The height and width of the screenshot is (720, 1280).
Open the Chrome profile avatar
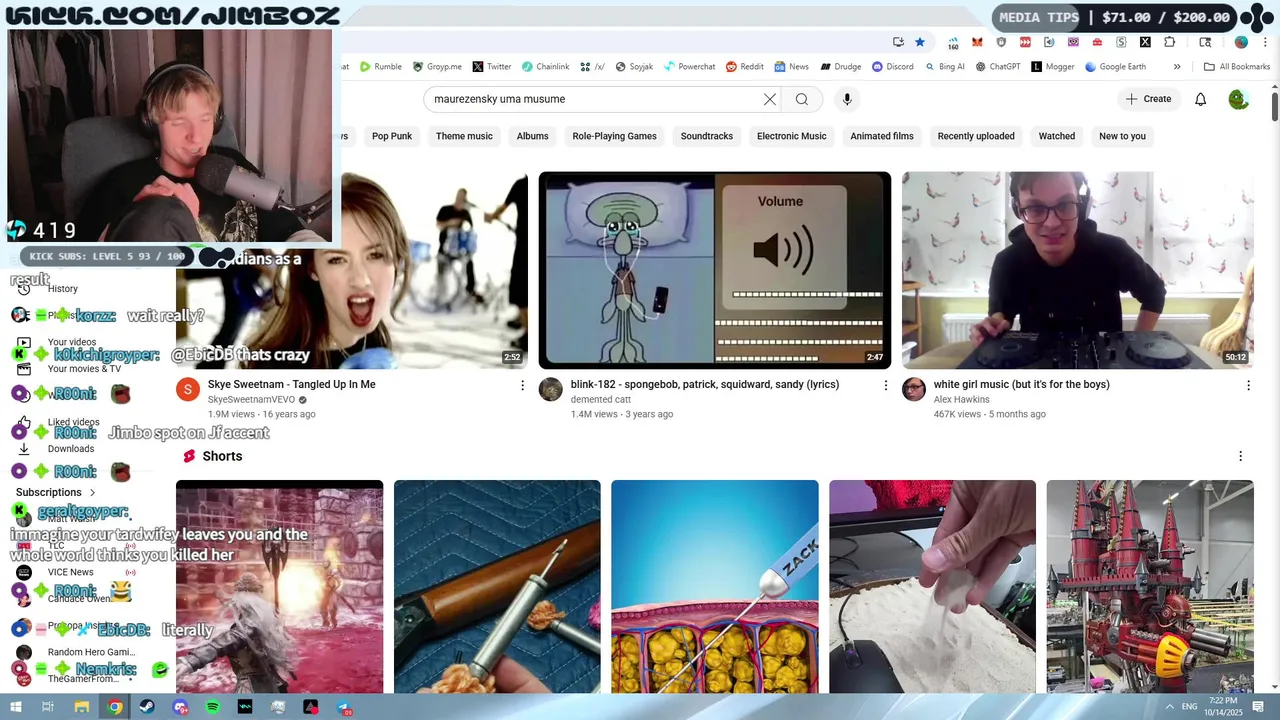[1241, 42]
